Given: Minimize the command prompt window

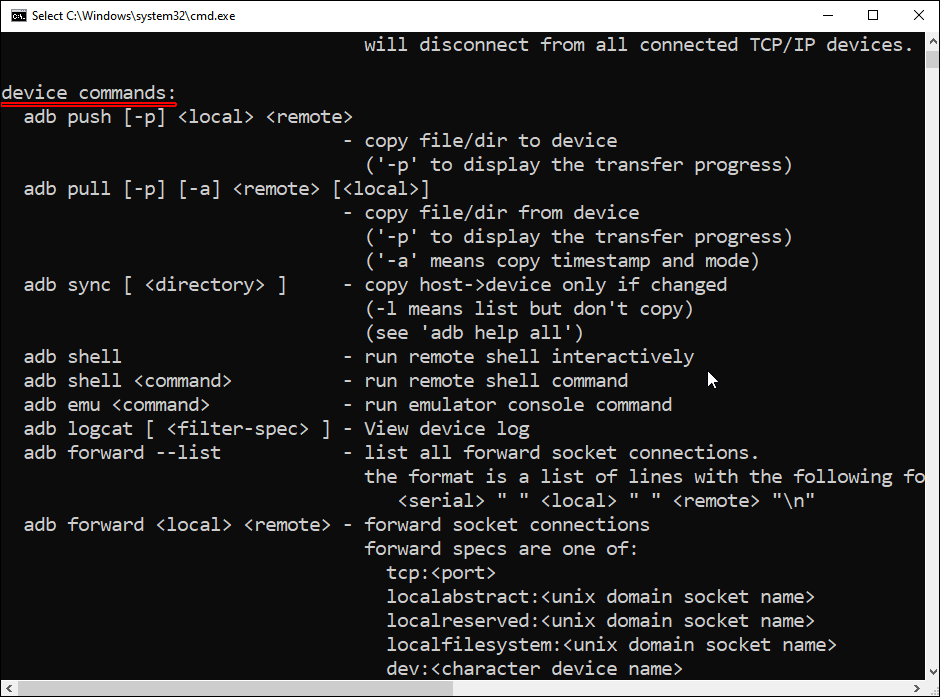Looking at the screenshot, I should click(827, 15).
